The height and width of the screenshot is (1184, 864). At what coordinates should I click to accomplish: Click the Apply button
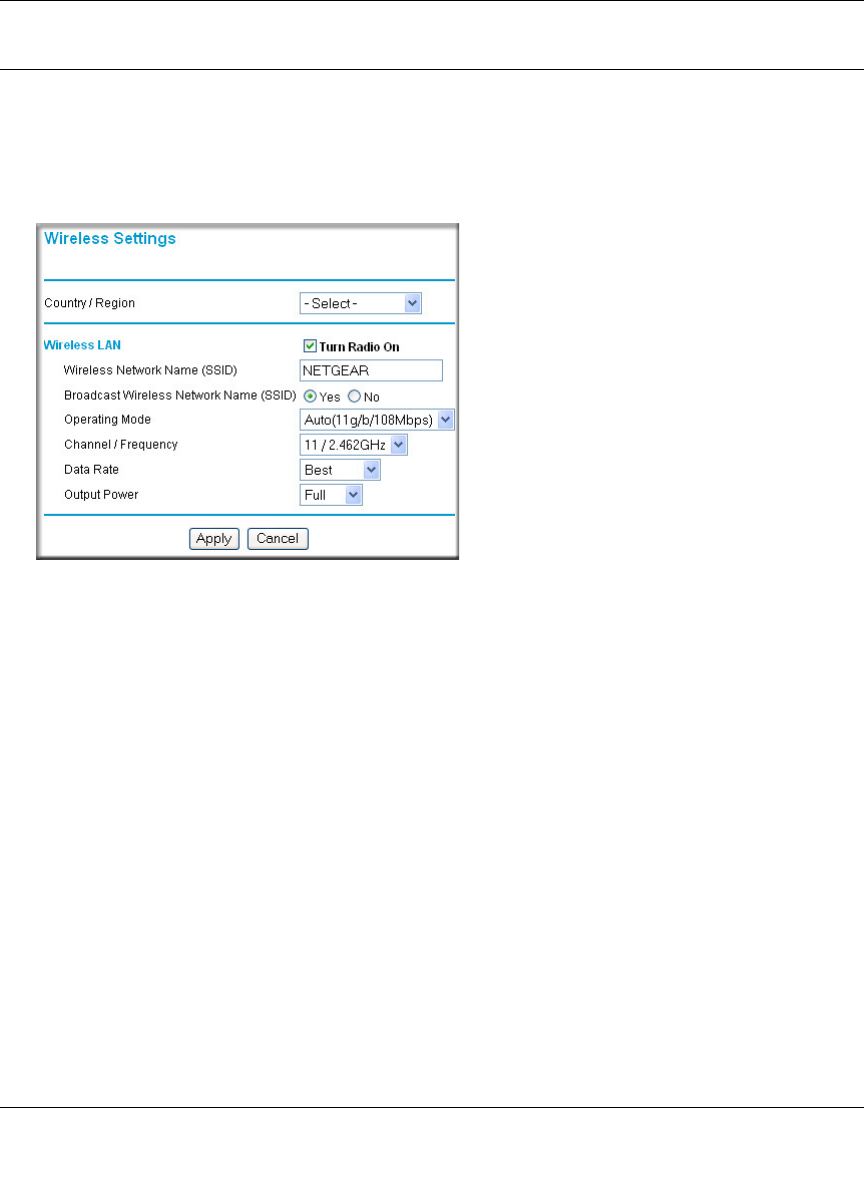pos(214,538)
